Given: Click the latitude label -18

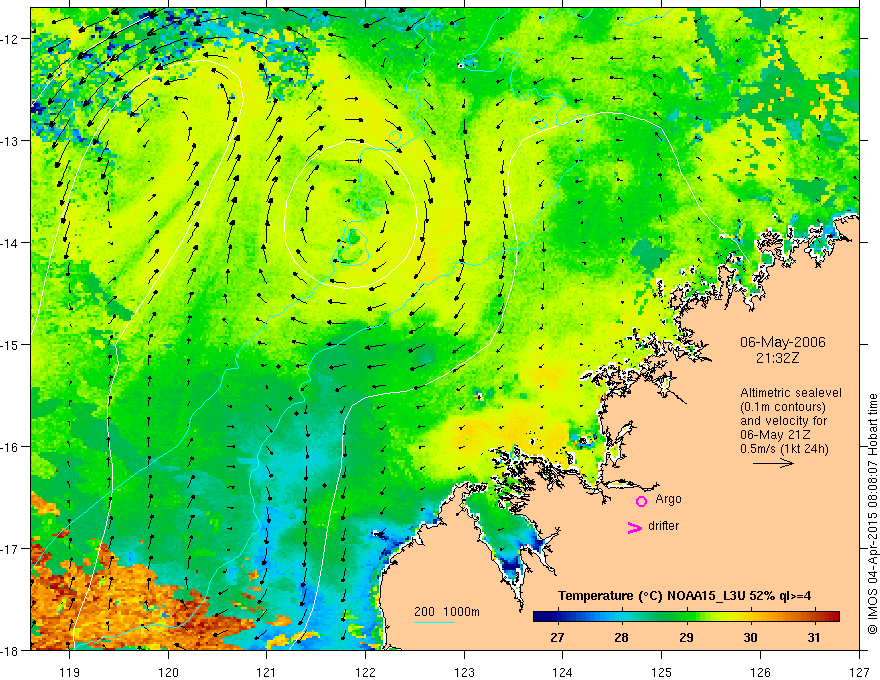Looking at the screenshot, I should (10, 650).
